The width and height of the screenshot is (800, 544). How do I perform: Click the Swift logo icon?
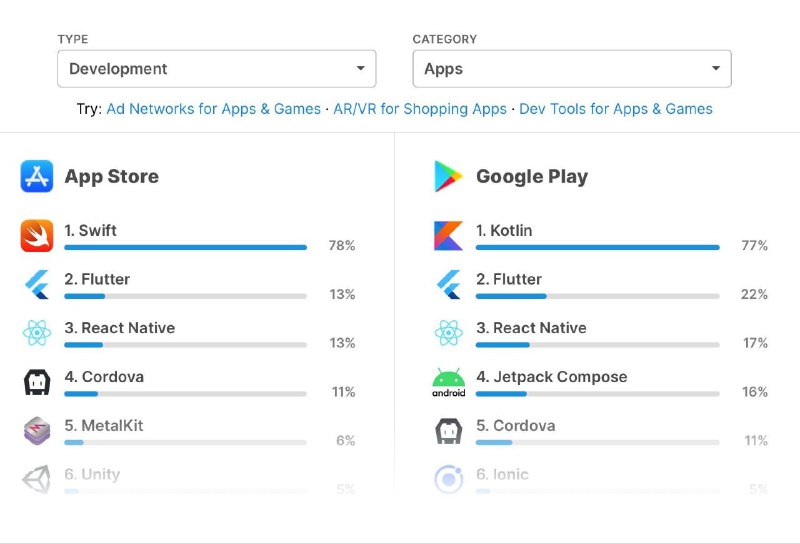click(x=37, y=236)
